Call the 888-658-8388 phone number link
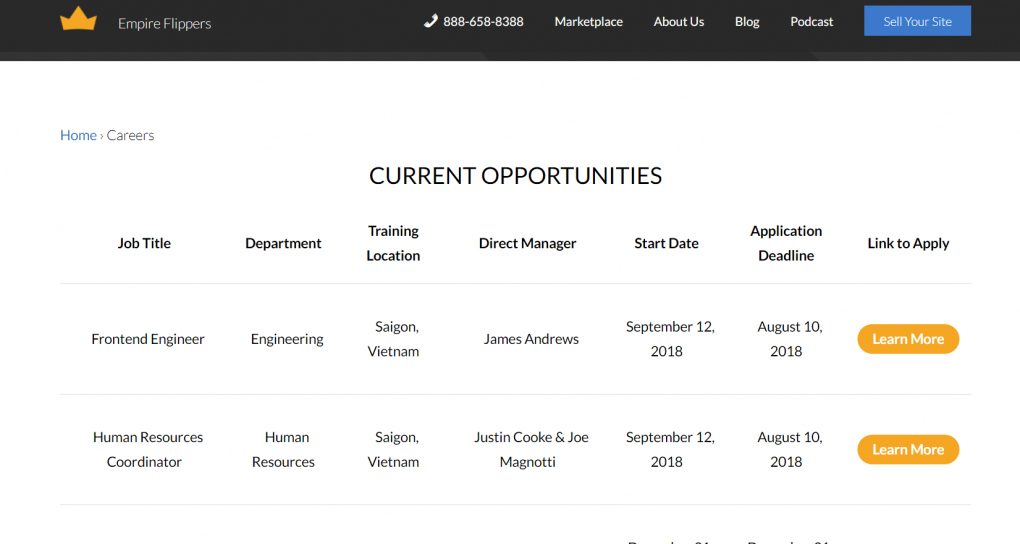1020x544 pixels. pyautogui.click(x=483, y=21)
